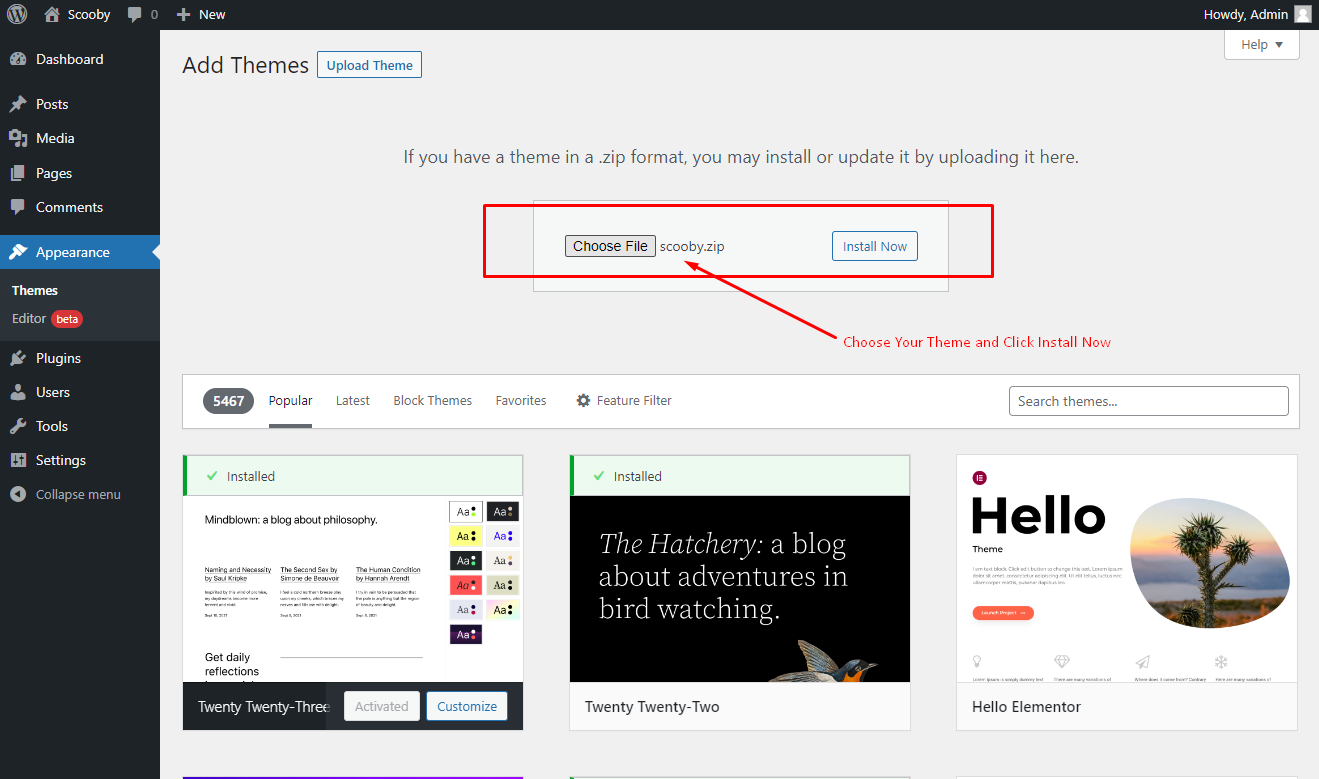Image resolution: width=1319 pixels, height=779 pixels.
Task: Open Pages menu item
Action: click(80, 173)
